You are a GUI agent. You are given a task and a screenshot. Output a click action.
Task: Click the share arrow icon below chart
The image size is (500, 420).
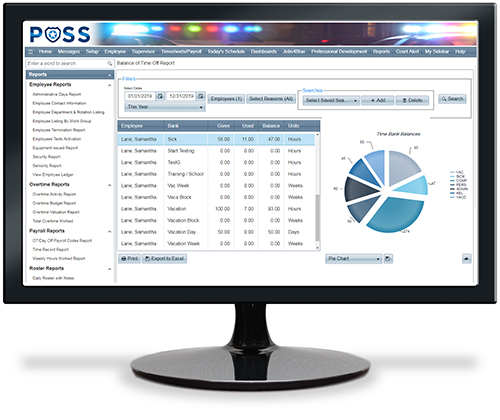(466, 258)
